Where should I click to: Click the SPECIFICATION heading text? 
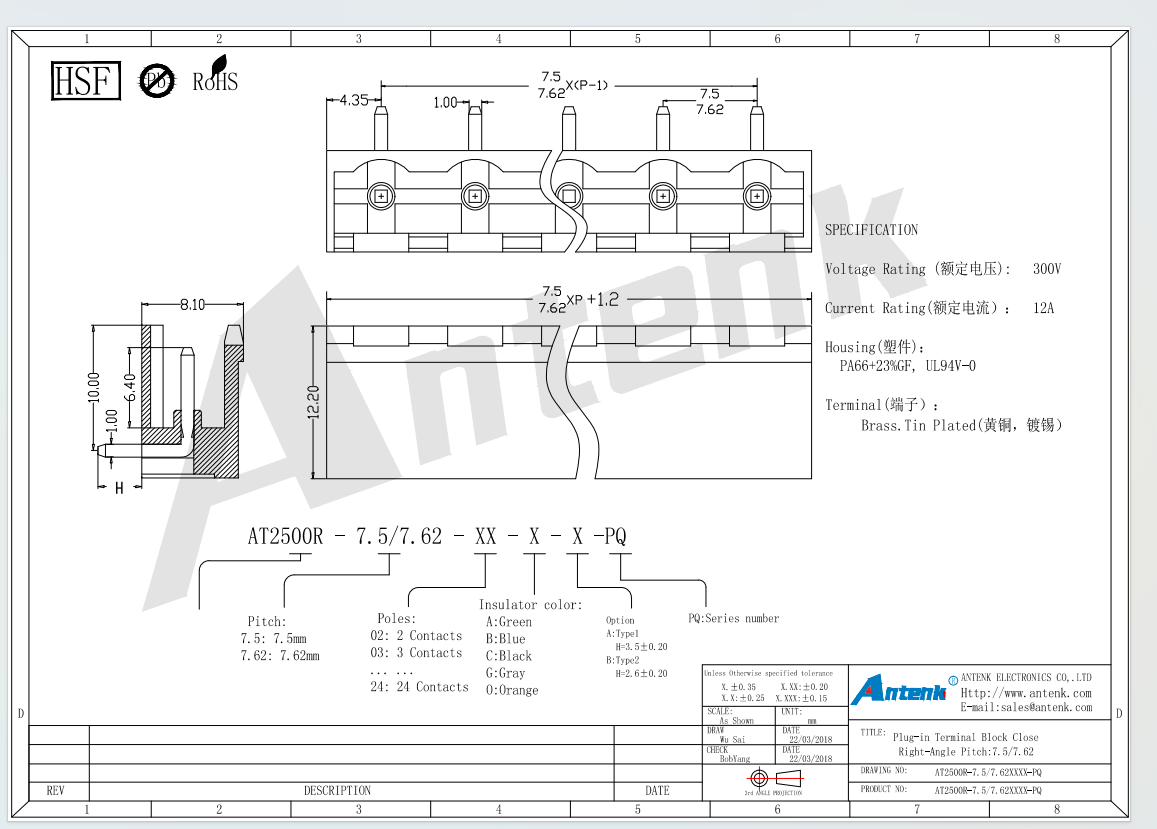coord(871,230)
